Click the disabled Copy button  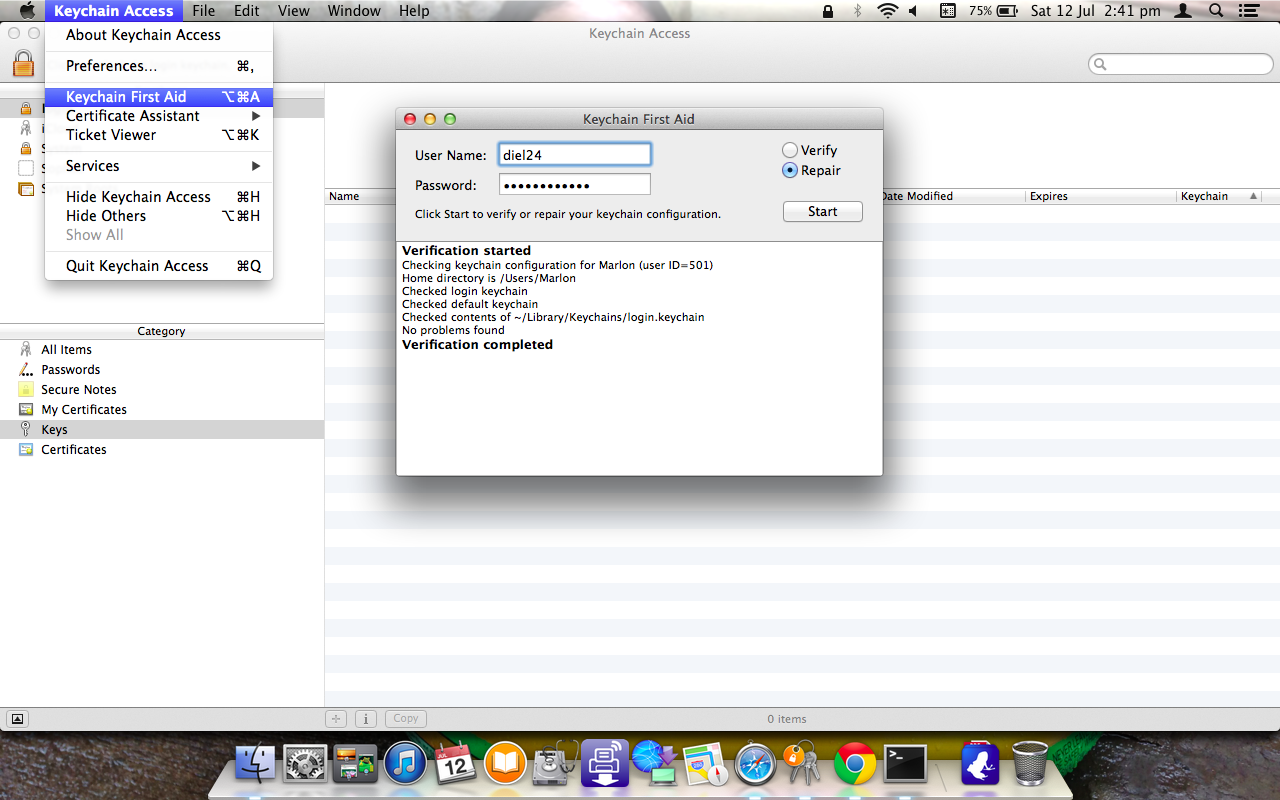(x=406, y=718)
